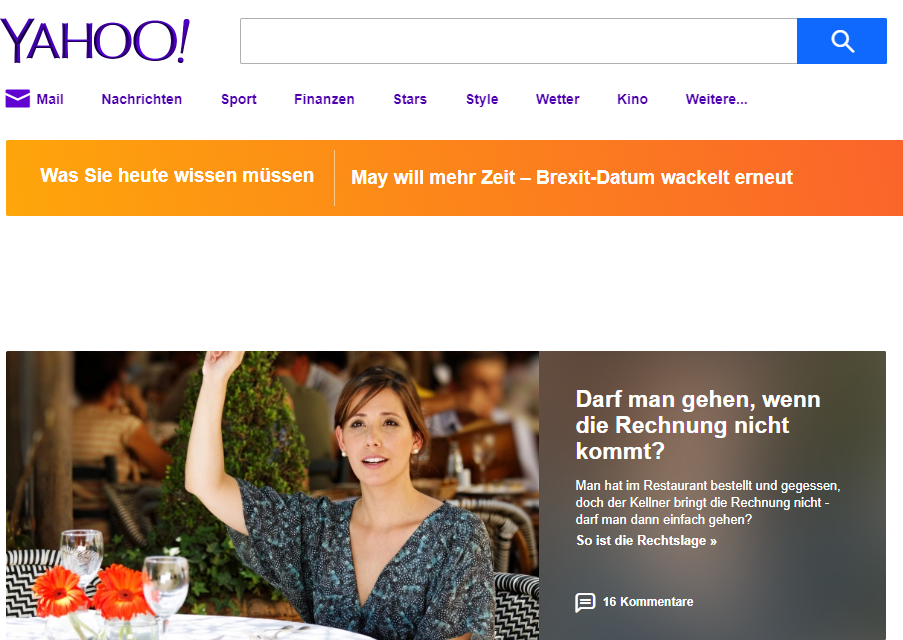Open the '16 Kommentare' link
Screen dimensions: 903x640
pyautogui.click(x=648, y=602)
